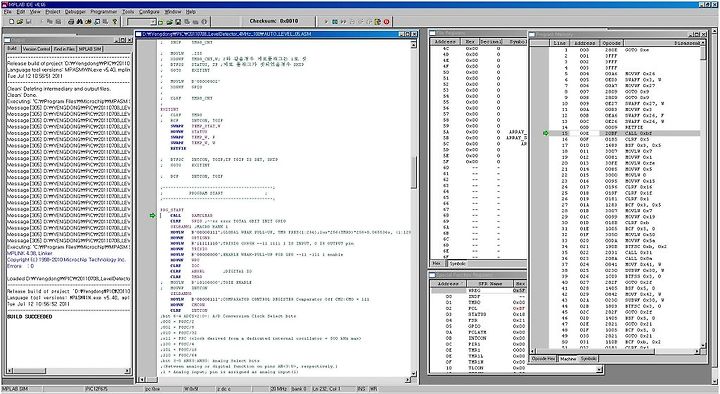Open the Tools menu
This screenshot has width=720, height=394.
pyautogui.click(x=128, y=11)
